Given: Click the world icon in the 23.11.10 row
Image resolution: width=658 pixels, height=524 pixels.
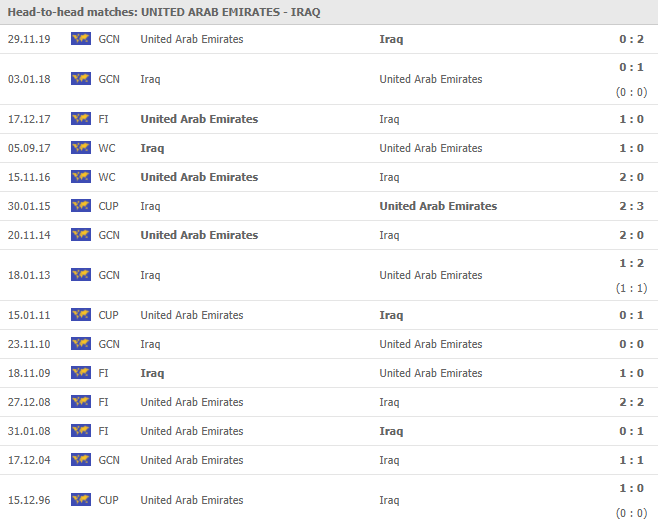Looking at the screenshot, I should [80, 344].
